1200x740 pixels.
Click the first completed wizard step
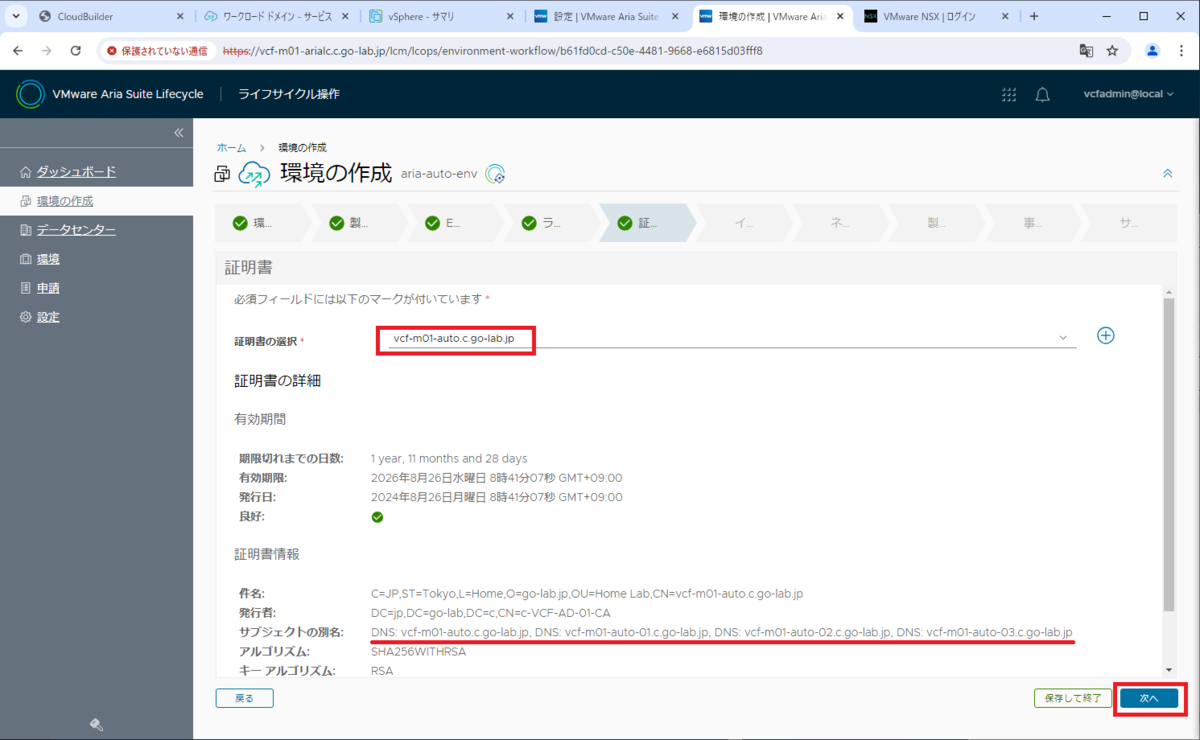(x=260, y=223)
